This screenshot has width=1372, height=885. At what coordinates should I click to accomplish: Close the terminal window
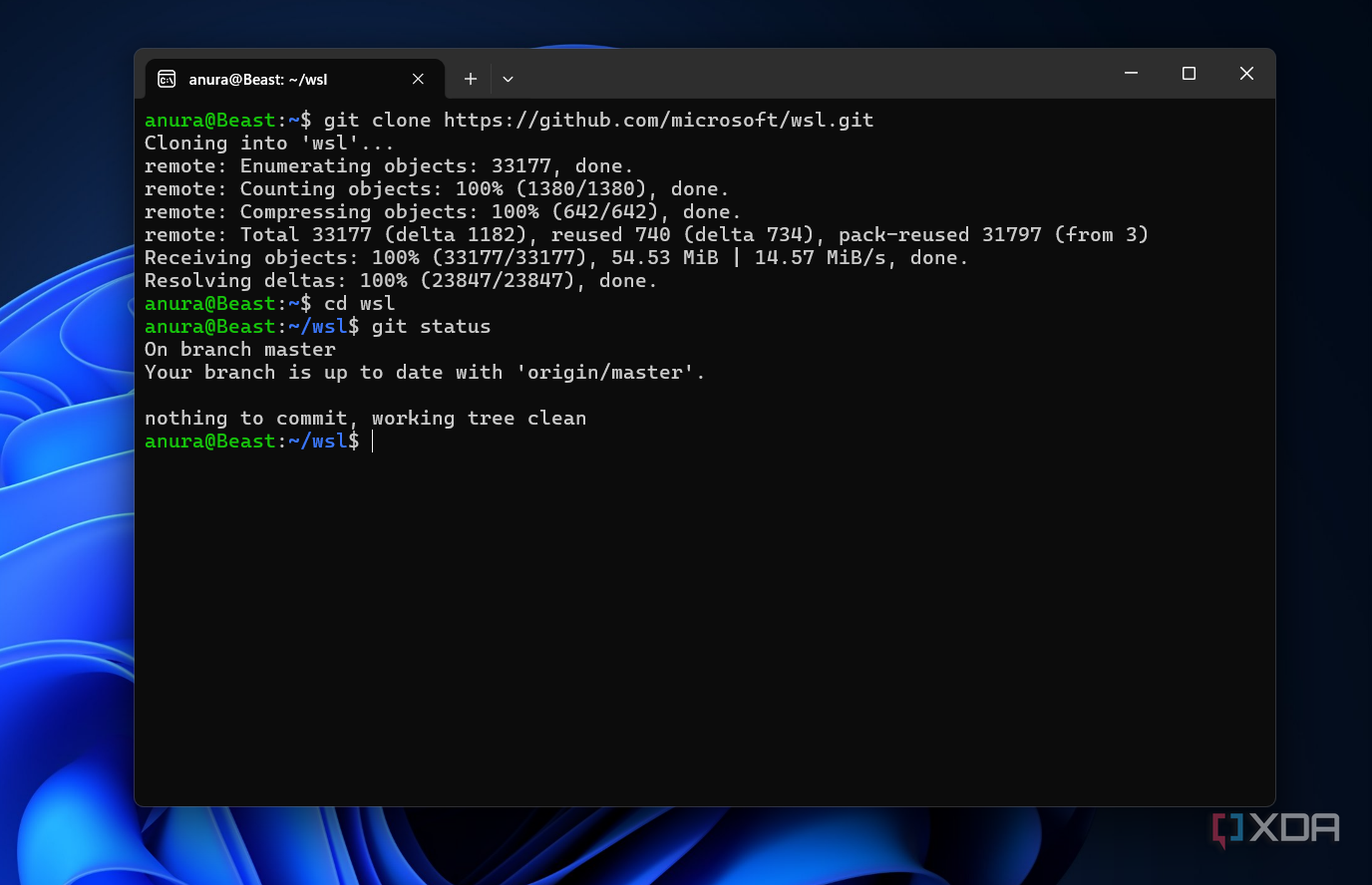tap(1246, 74)
